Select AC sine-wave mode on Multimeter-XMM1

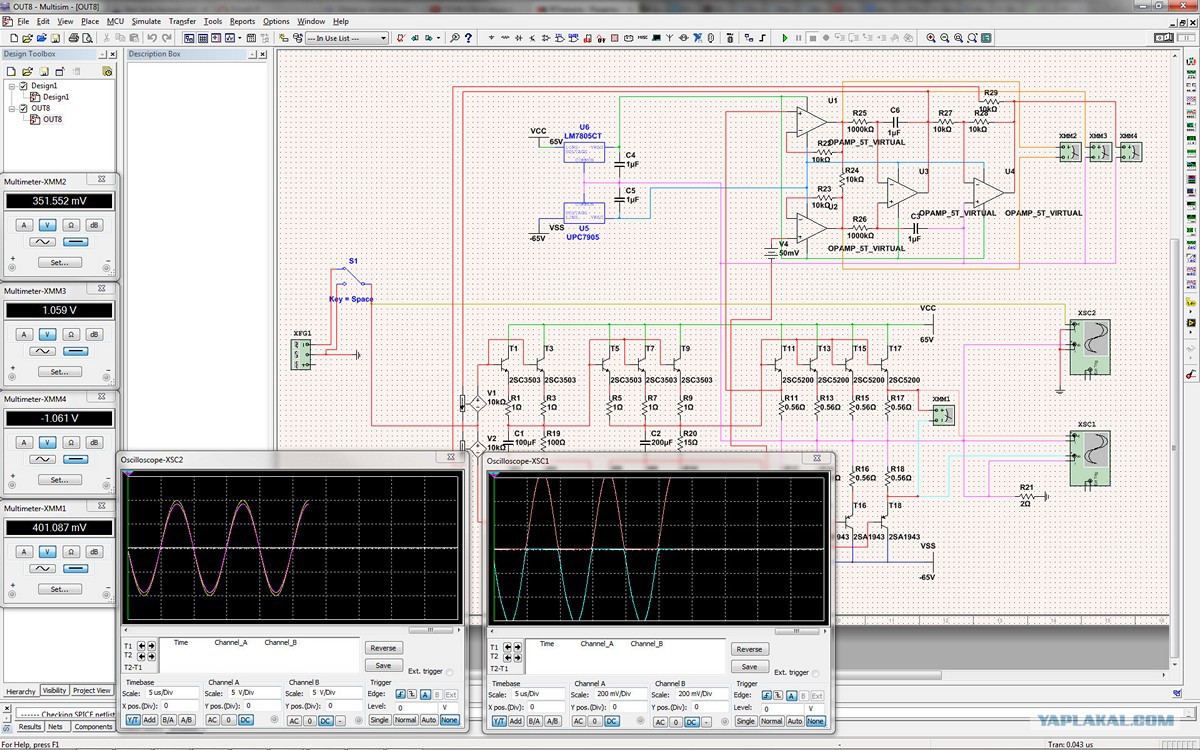(43, 568)
